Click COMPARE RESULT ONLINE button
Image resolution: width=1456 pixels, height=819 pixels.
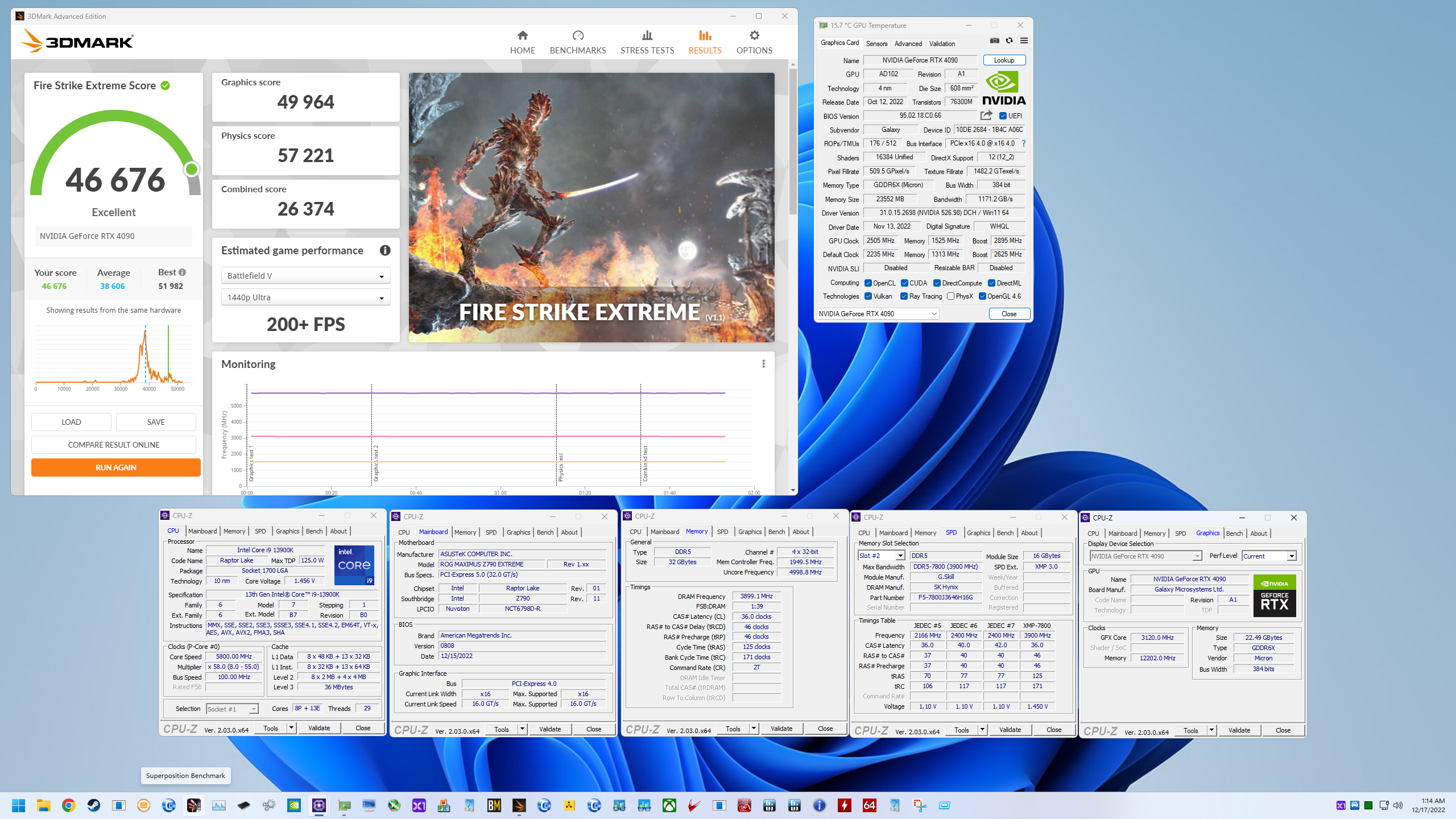[x=114, y=445]
